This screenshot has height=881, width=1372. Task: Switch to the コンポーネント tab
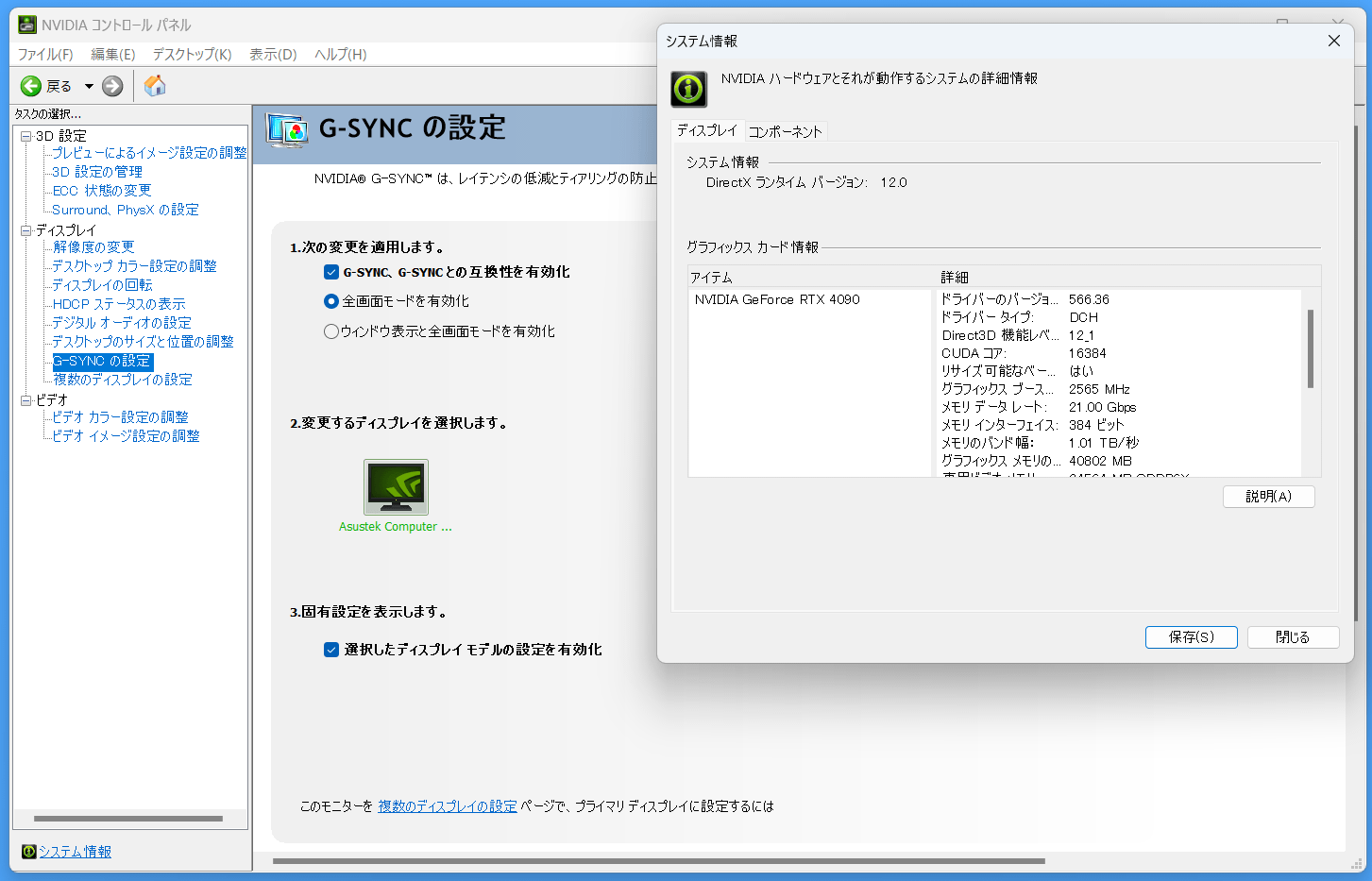(786, 132)
